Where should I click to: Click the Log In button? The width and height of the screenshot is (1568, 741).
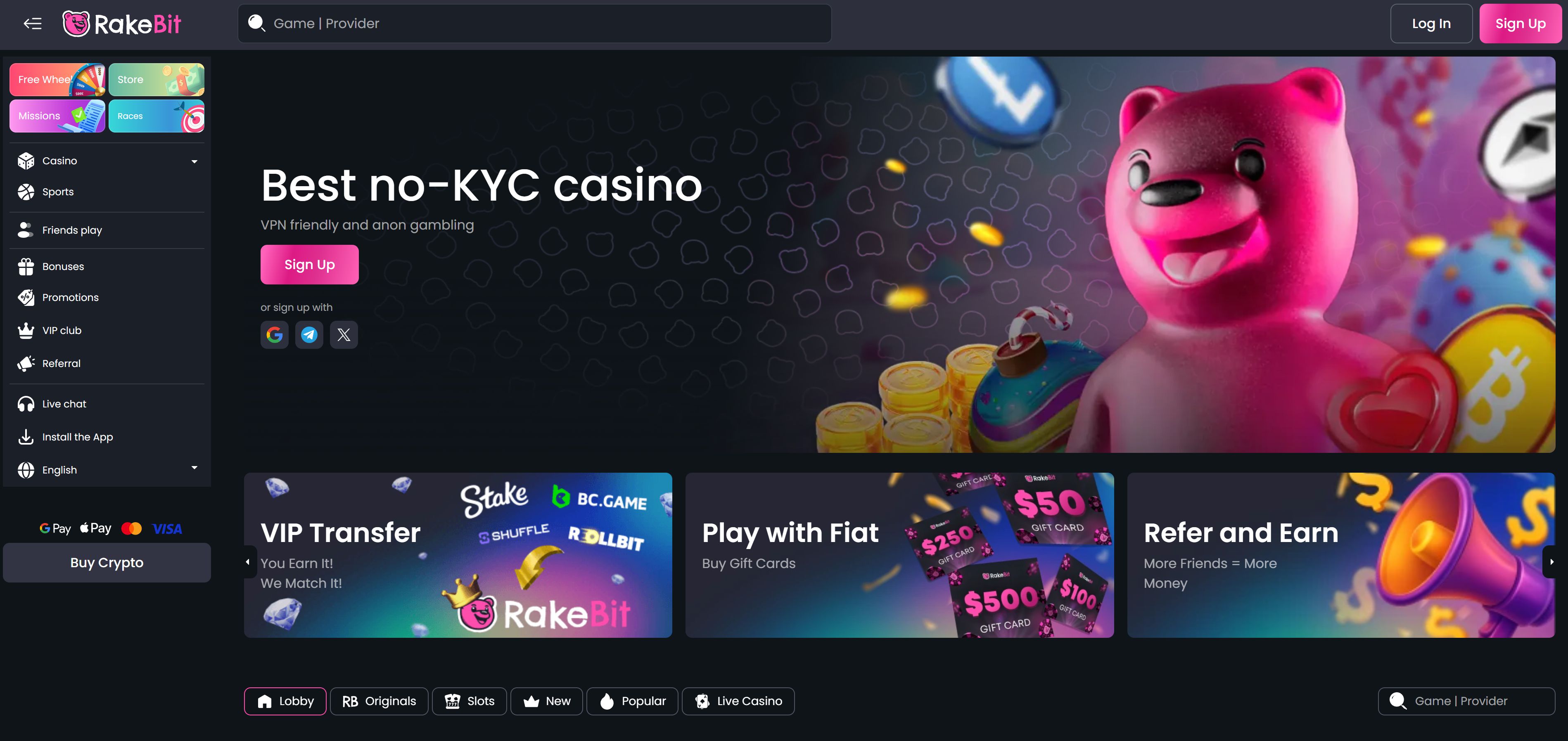coord(1431,24)
